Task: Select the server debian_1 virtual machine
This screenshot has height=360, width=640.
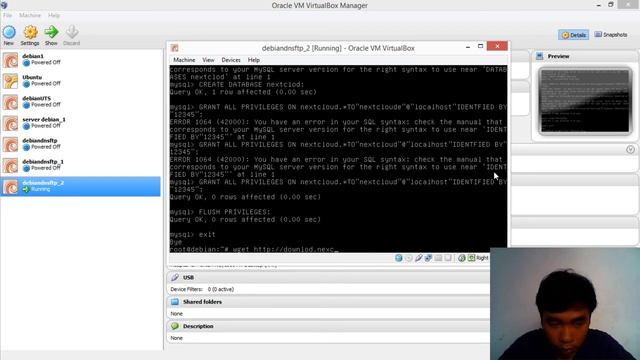Action: pyautogui.click(x=81, y=123)
